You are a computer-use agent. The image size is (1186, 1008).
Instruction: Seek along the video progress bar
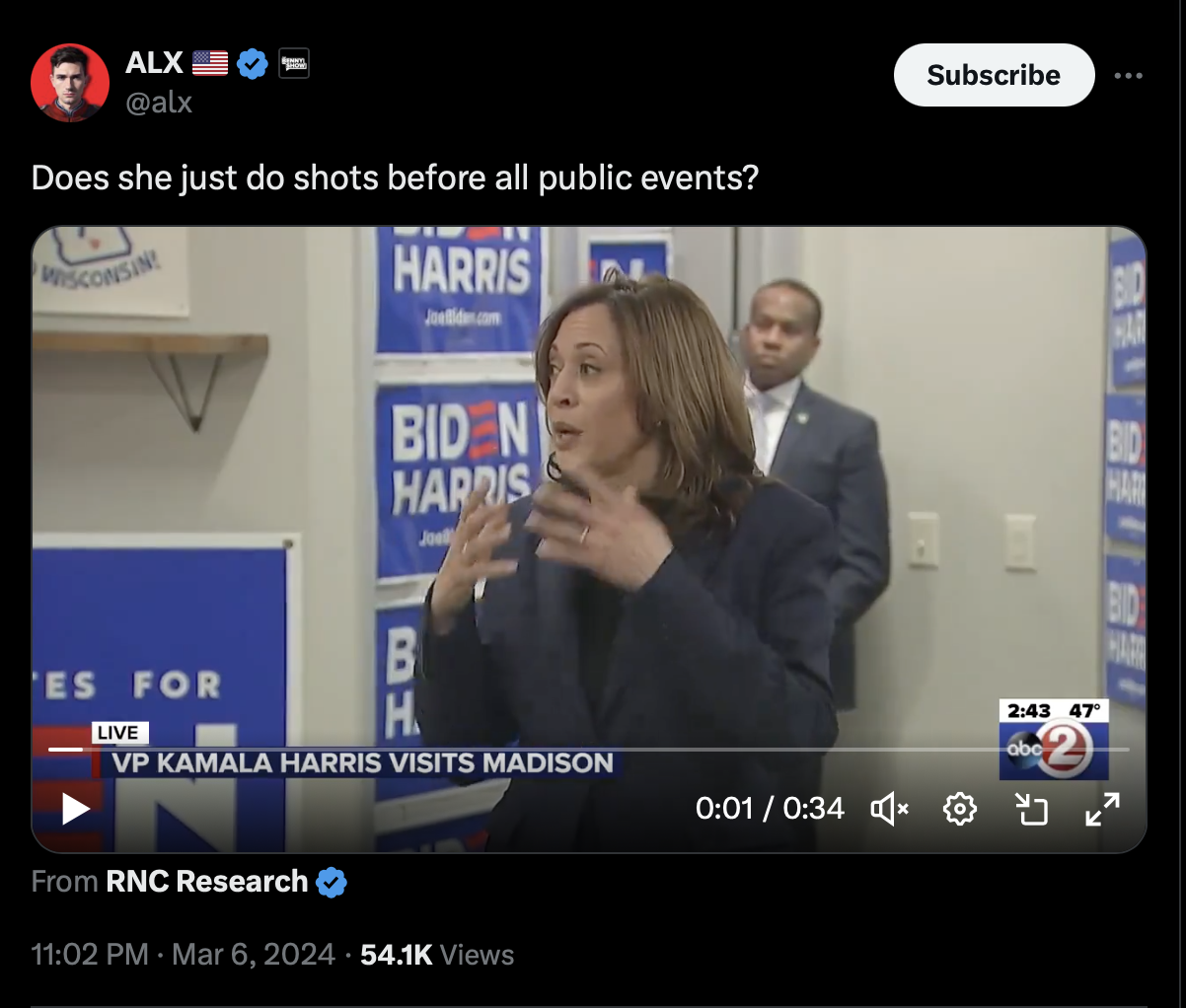(x=589, y=749)
